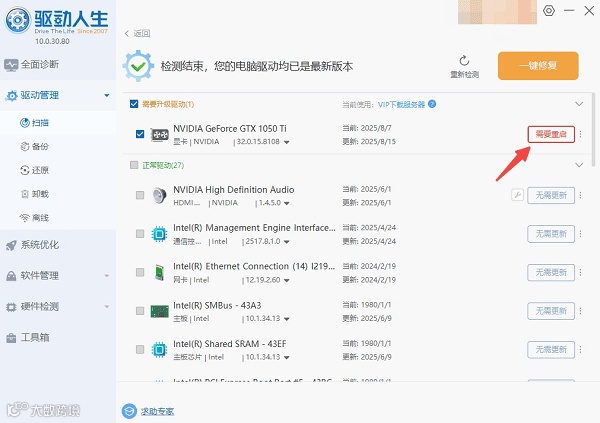The height and width of the screenshot is (423, 600).
Task: Open version dropdown for Intel SMBus
Action: [287, 319]
